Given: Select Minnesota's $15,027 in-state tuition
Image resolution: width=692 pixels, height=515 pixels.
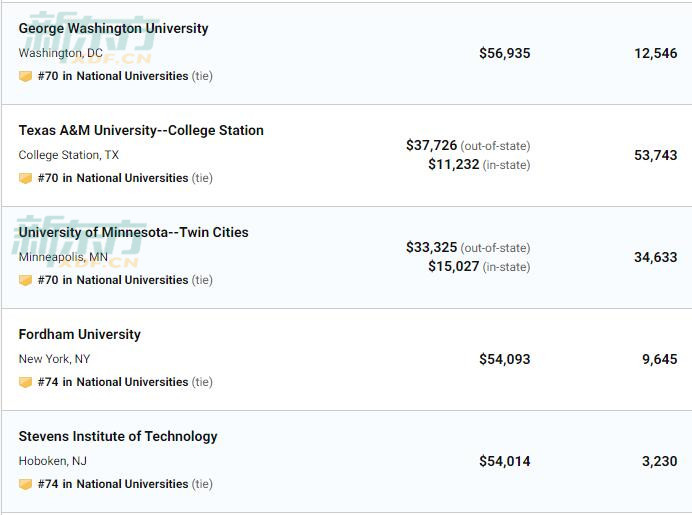Looking at the screenshot, I should coord(454,267).
